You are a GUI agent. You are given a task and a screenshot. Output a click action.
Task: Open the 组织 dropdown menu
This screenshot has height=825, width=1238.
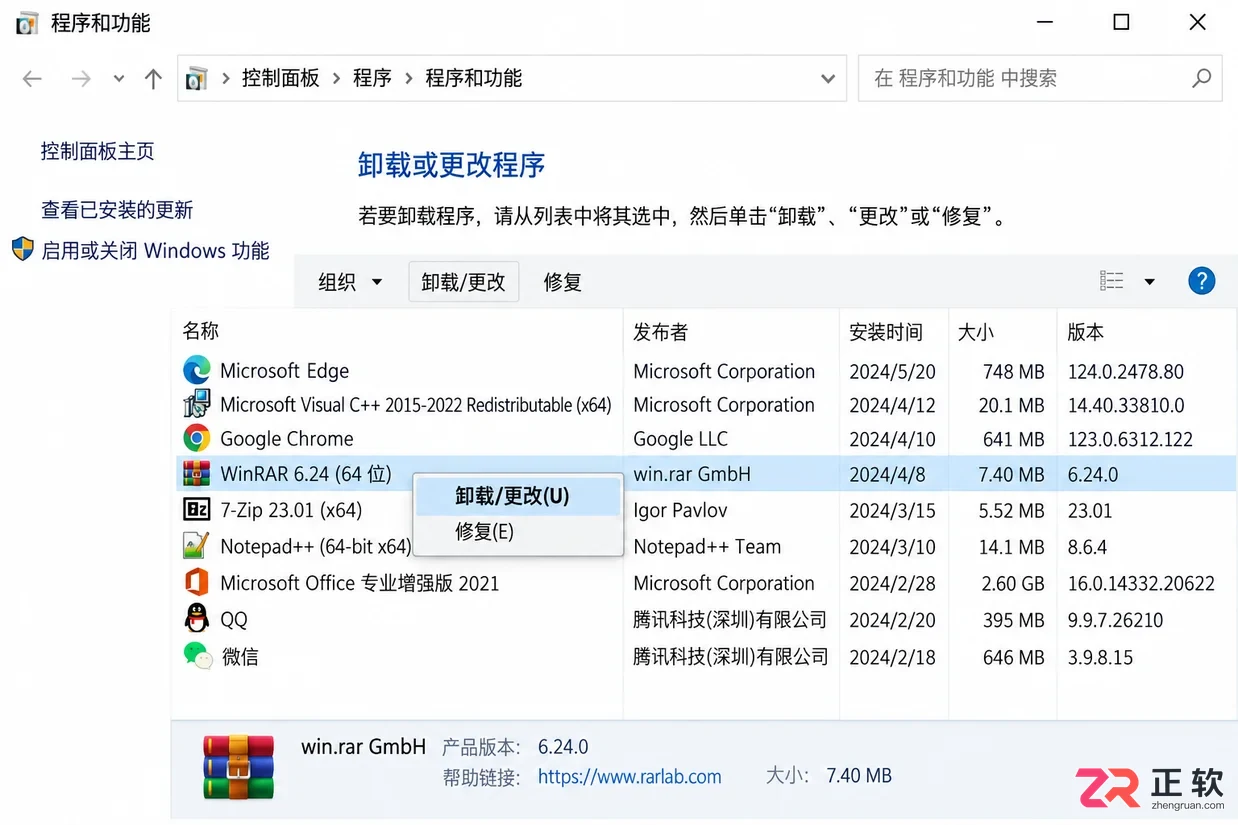tap(350, 282)
